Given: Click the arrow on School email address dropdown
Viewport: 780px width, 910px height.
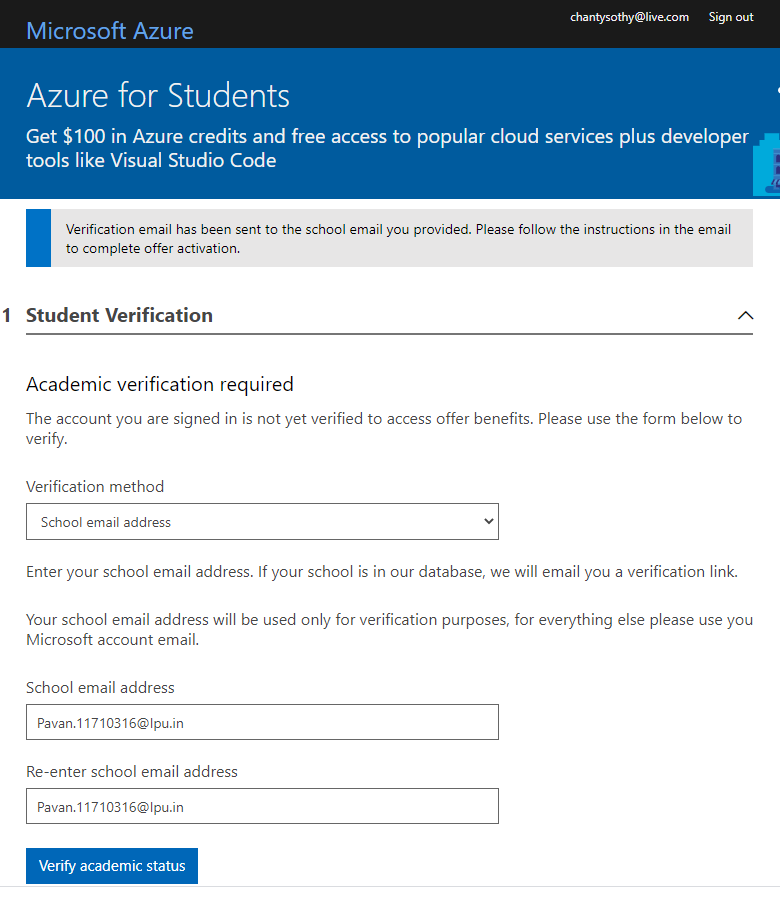Looking at the screenshot, I should pyautogui.click(x=488, y=521).
